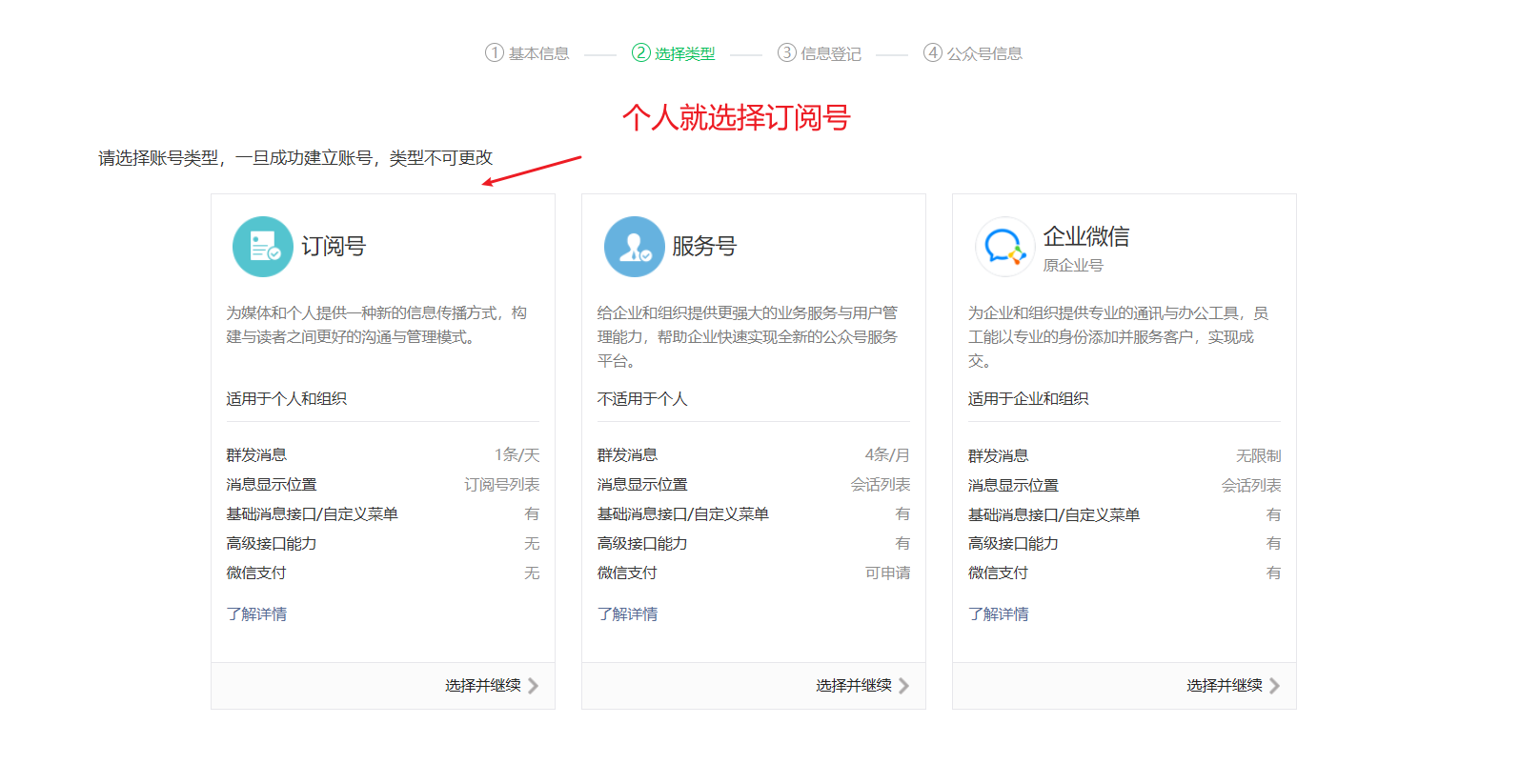Screen dimensions: 1520x784
Task: Click the 订阅号 subscription account icon
Action: click(x=263, y=247)
